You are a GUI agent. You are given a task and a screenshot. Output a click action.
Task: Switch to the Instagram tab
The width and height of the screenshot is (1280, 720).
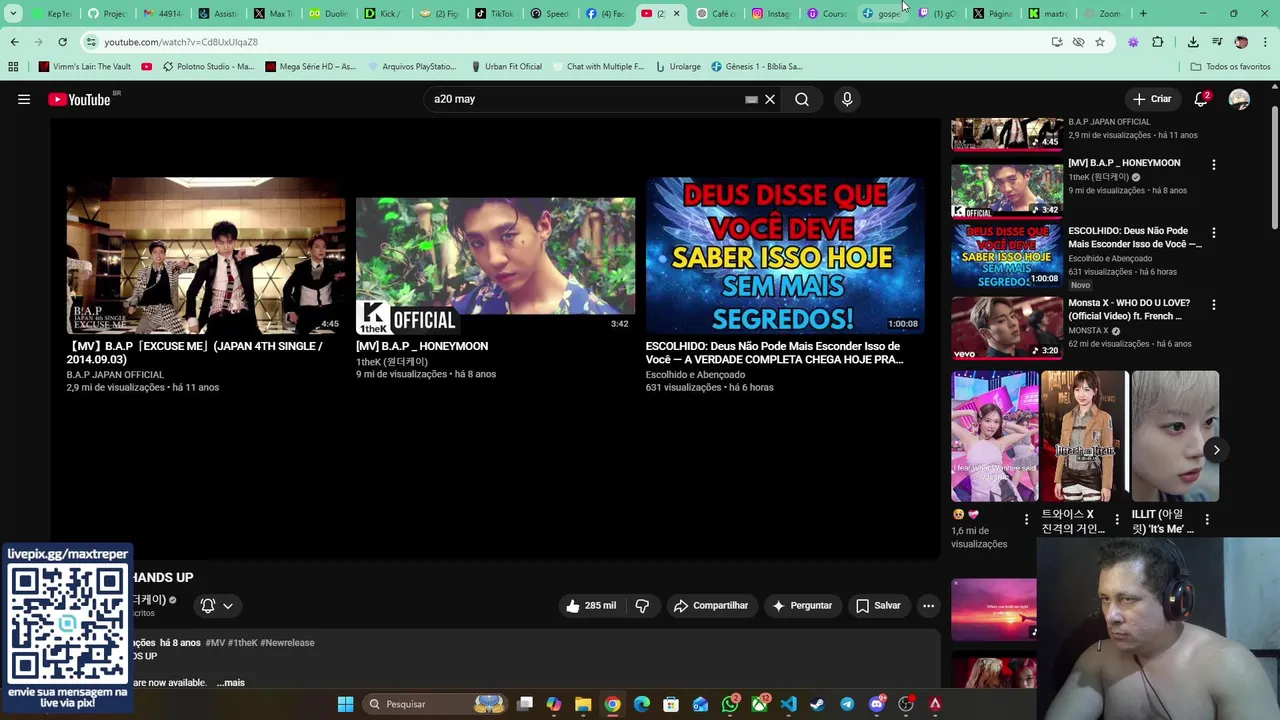pos(770,14)
